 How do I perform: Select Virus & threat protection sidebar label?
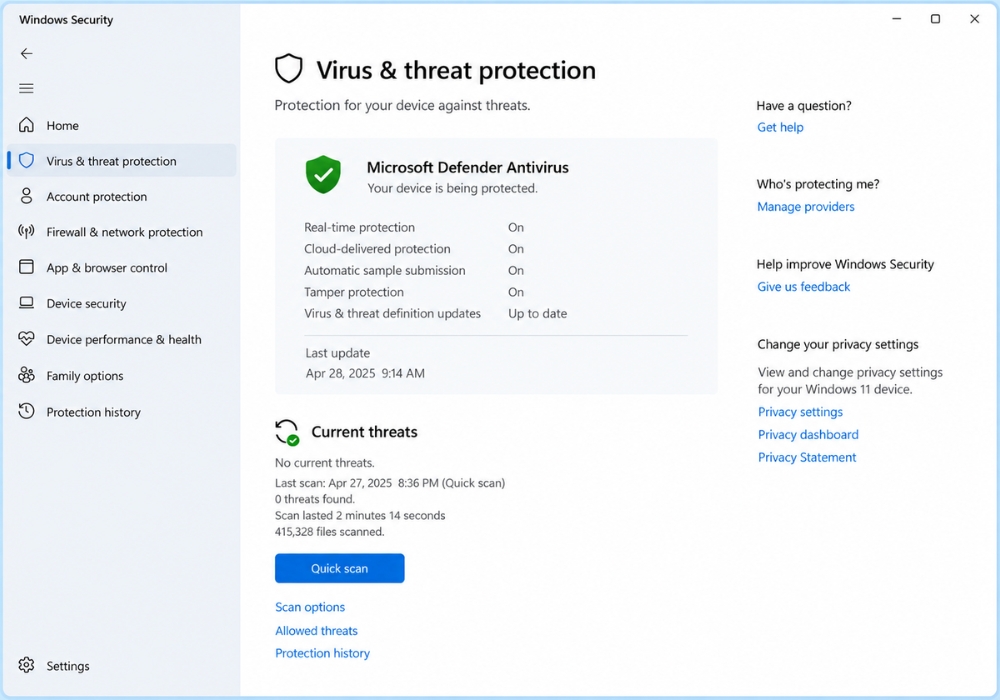click(x=112, y=161)
